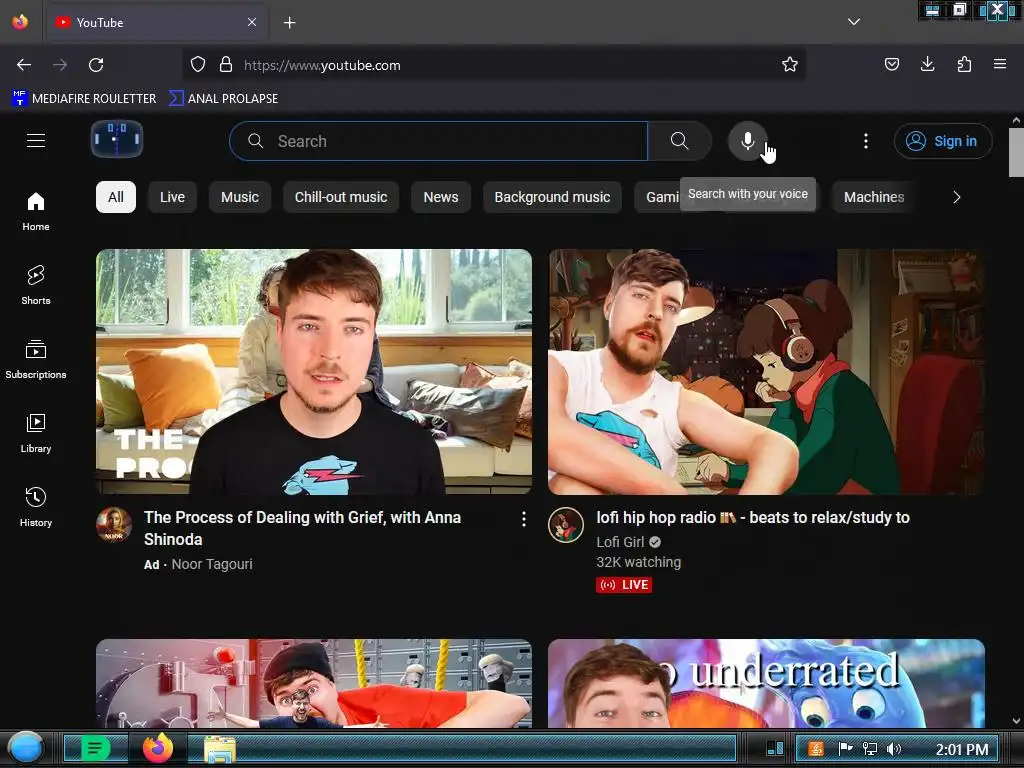The height and width of the screenshot is (768, 1024).
Task: Open the MEDIAFIRE ROULETTER bookmark
Action: tap(84, 99)
